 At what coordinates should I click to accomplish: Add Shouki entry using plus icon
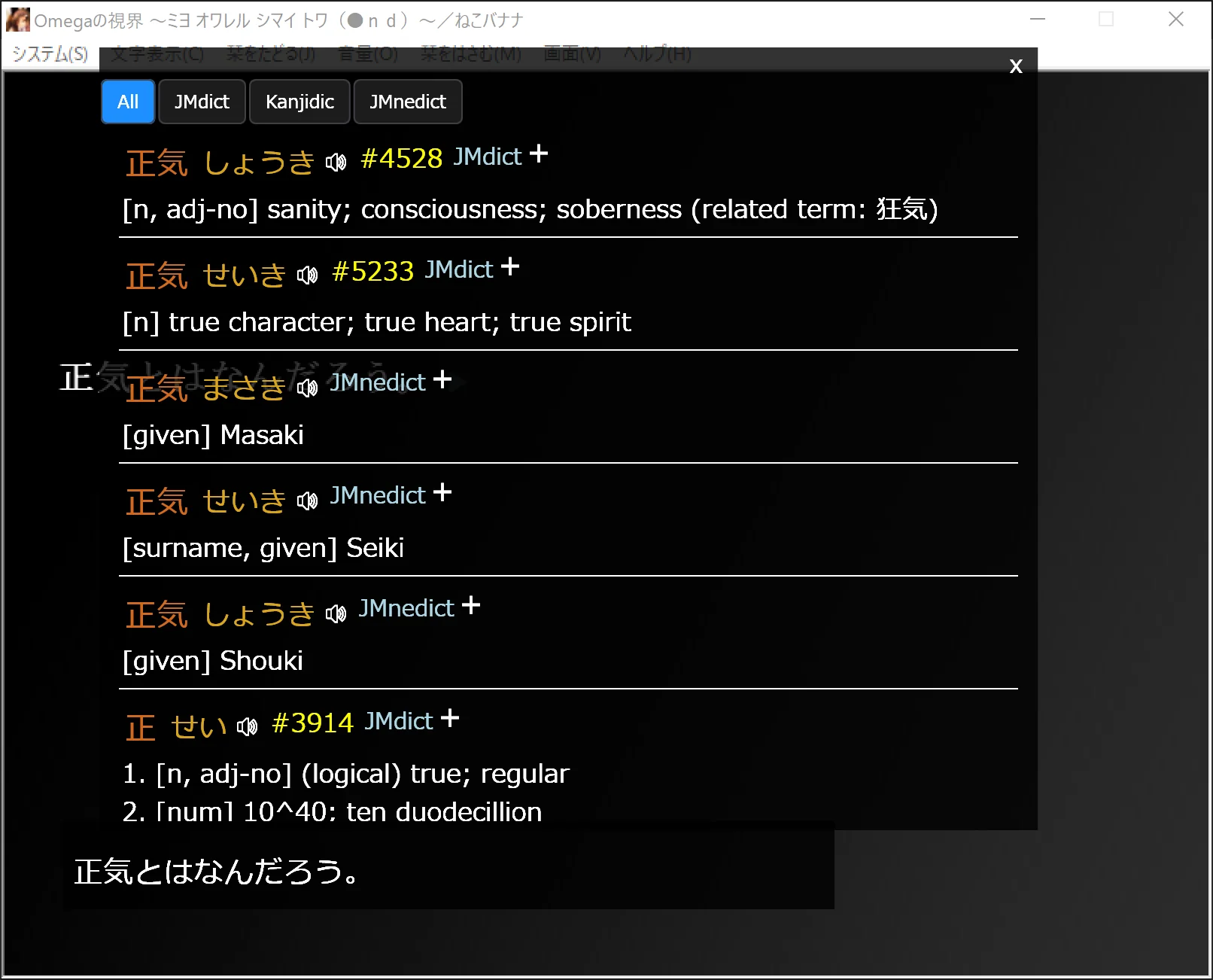pyautogui.click(x=471, y=604)
